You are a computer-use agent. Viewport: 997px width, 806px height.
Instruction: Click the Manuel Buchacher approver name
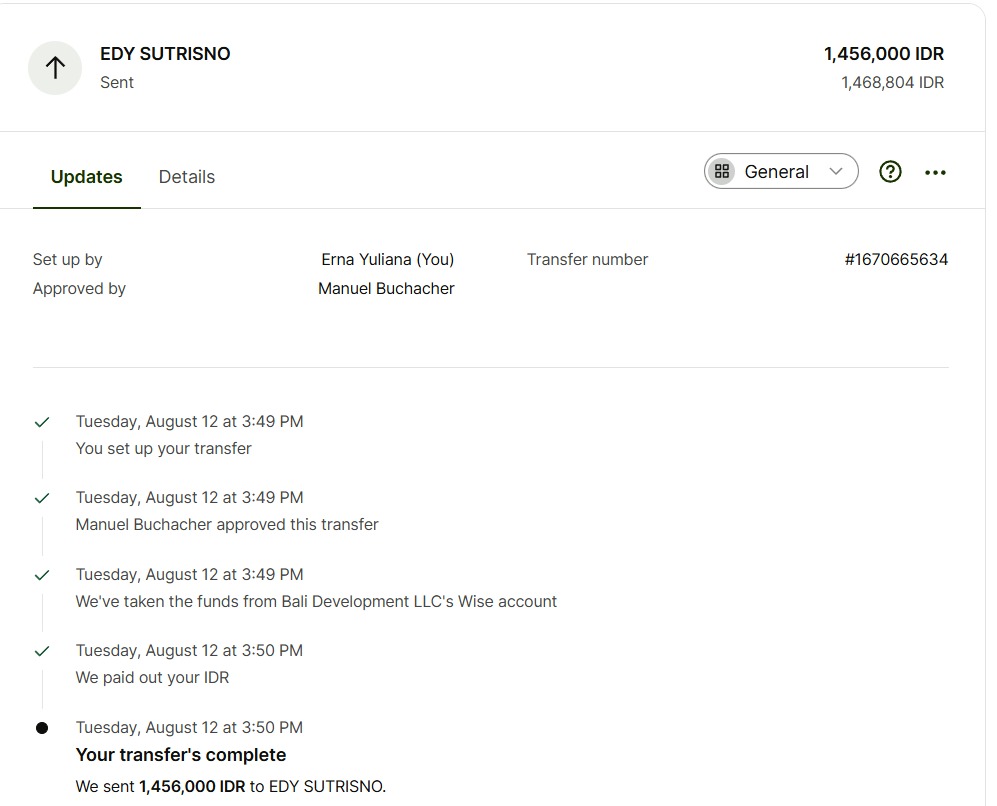point(386,289)
